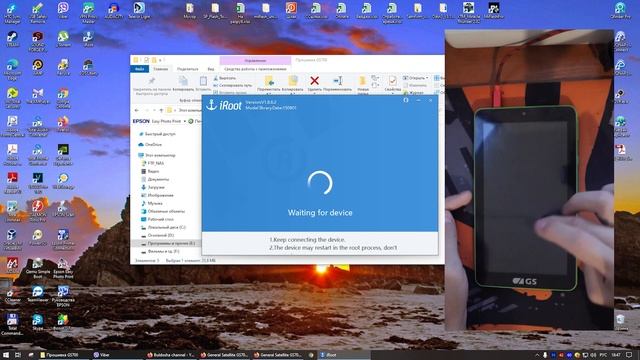Select OneDrive in the Explorer tree
Screen dimensions: 640x360
150,144
